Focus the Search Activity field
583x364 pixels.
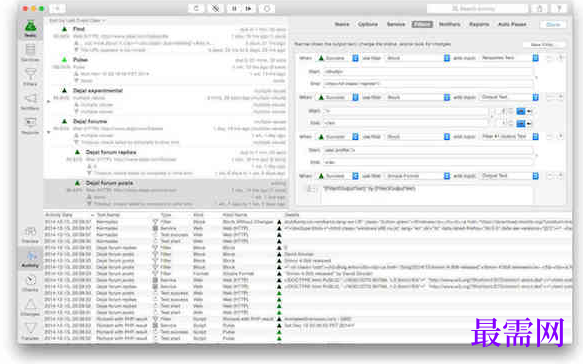[x=477, y=8]
